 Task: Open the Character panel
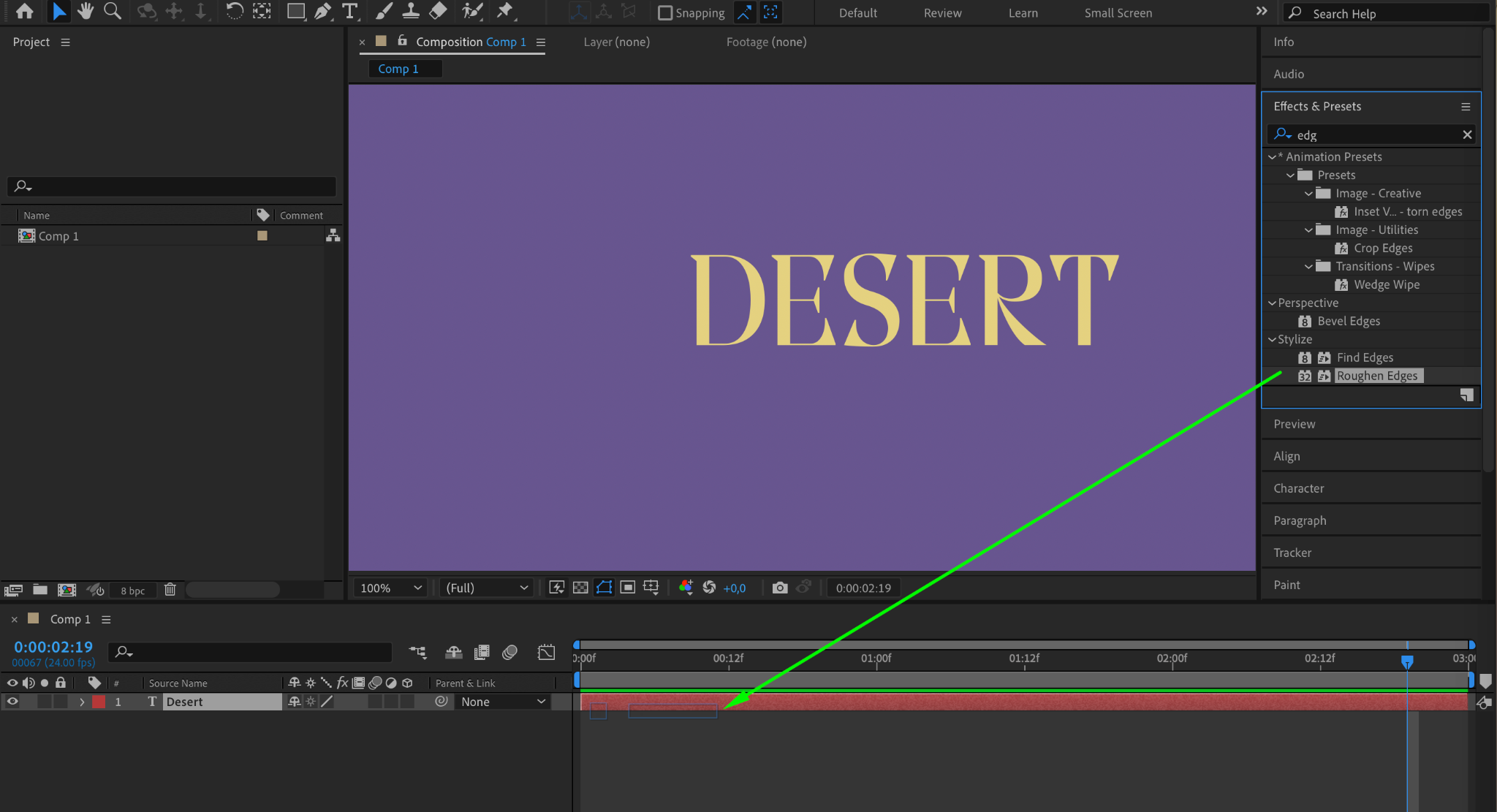click(x=1298, y=488)
